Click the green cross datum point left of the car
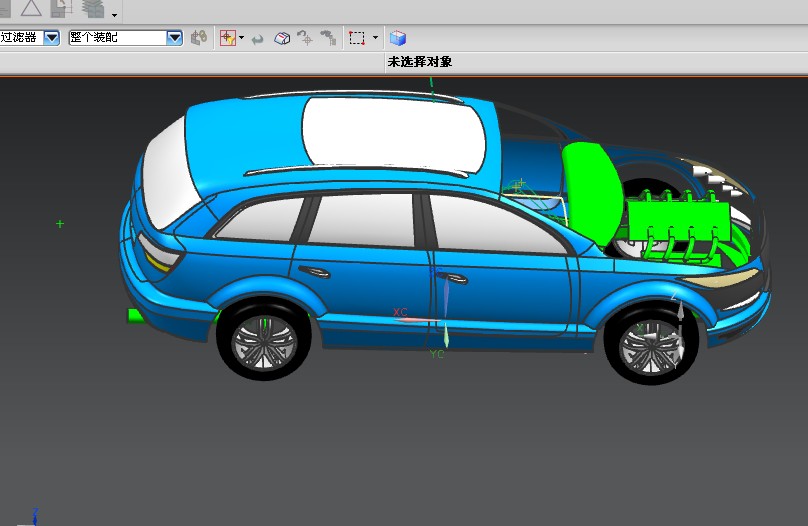The image size is (808, 526). tap(60, 224)
